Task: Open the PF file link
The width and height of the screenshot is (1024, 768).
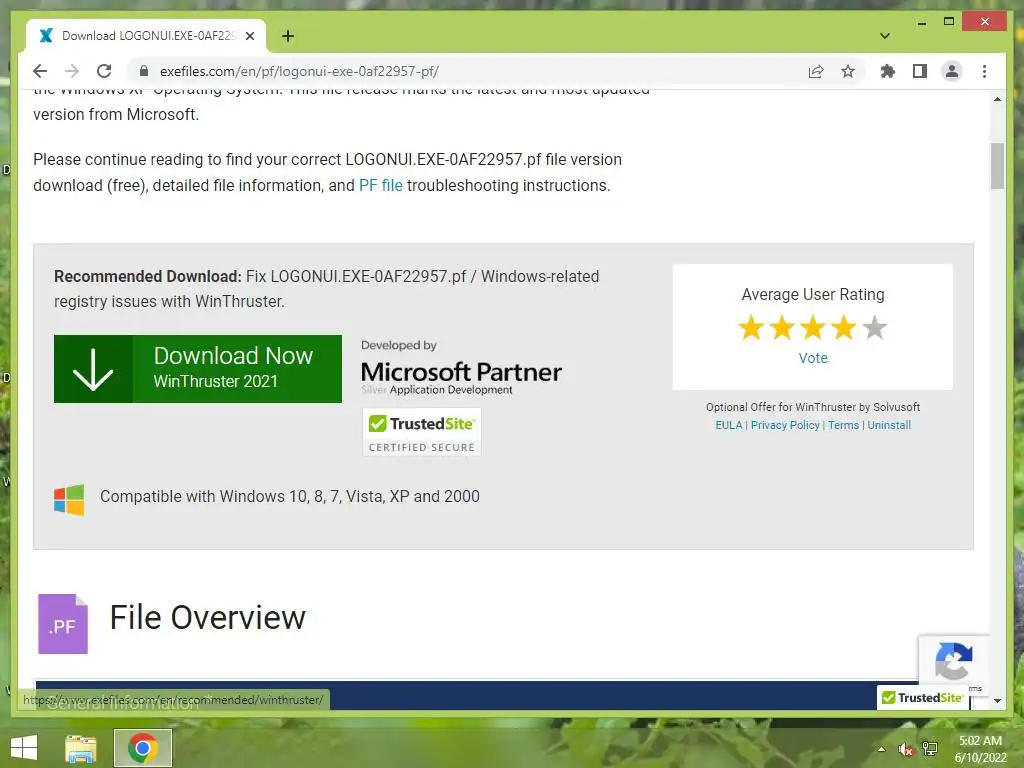Action: (381, 185)
